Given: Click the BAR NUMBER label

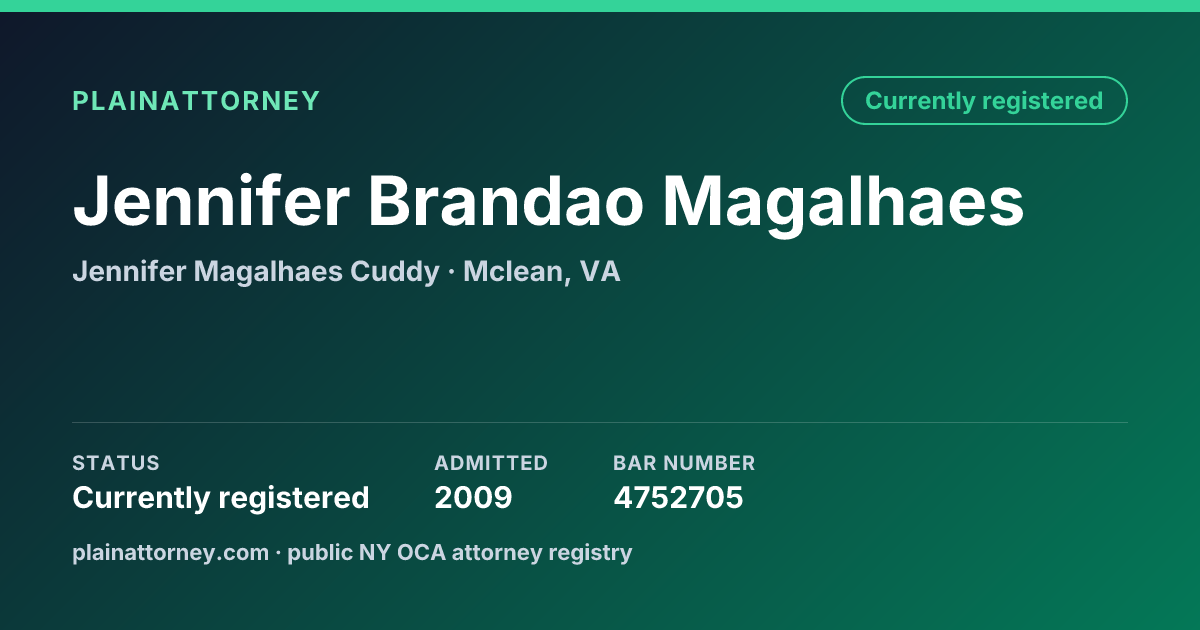Looking at the screenshot, I should click(684, 463).
